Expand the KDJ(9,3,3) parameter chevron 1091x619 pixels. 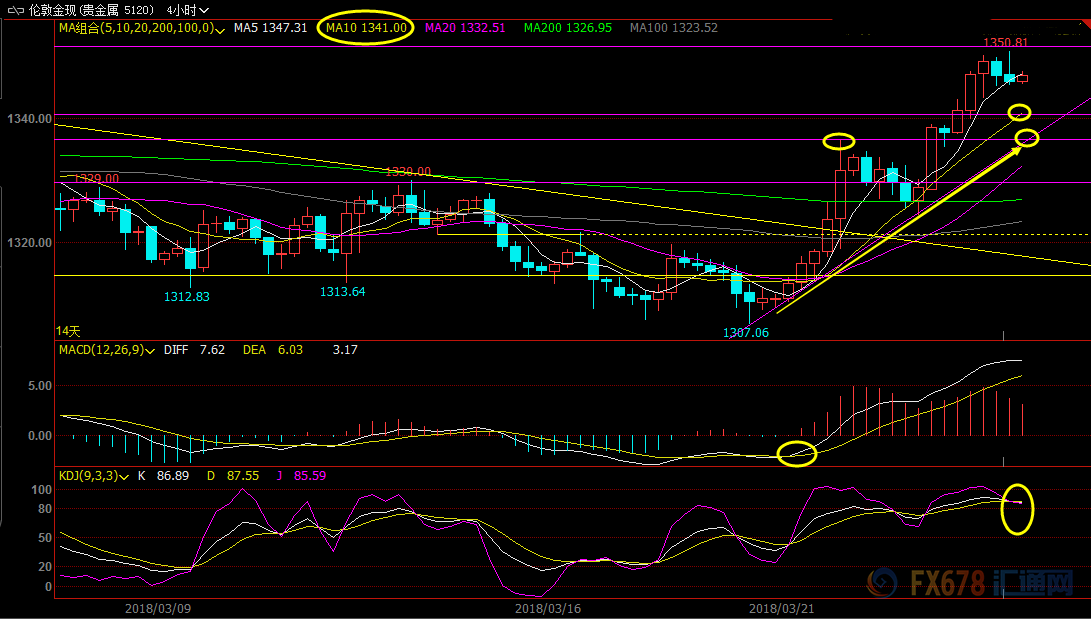(x=124, y=477)
